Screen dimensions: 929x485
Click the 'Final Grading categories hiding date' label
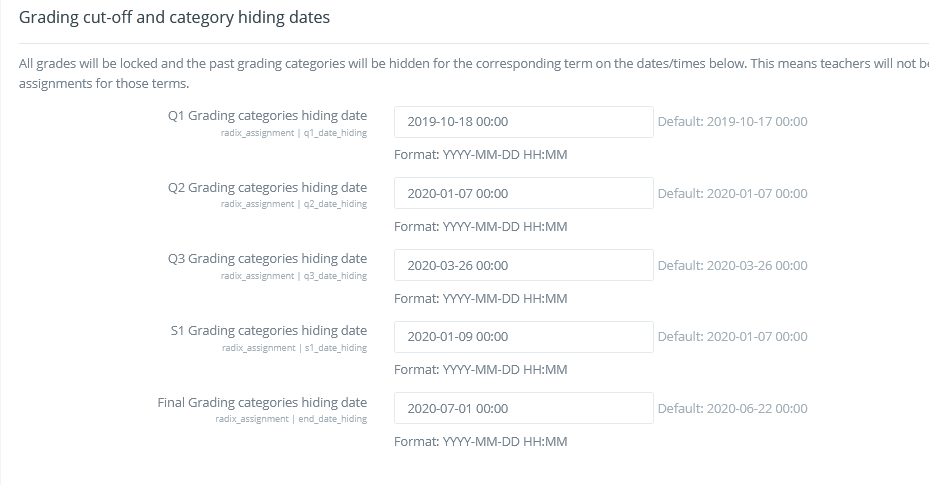(262, 403)
